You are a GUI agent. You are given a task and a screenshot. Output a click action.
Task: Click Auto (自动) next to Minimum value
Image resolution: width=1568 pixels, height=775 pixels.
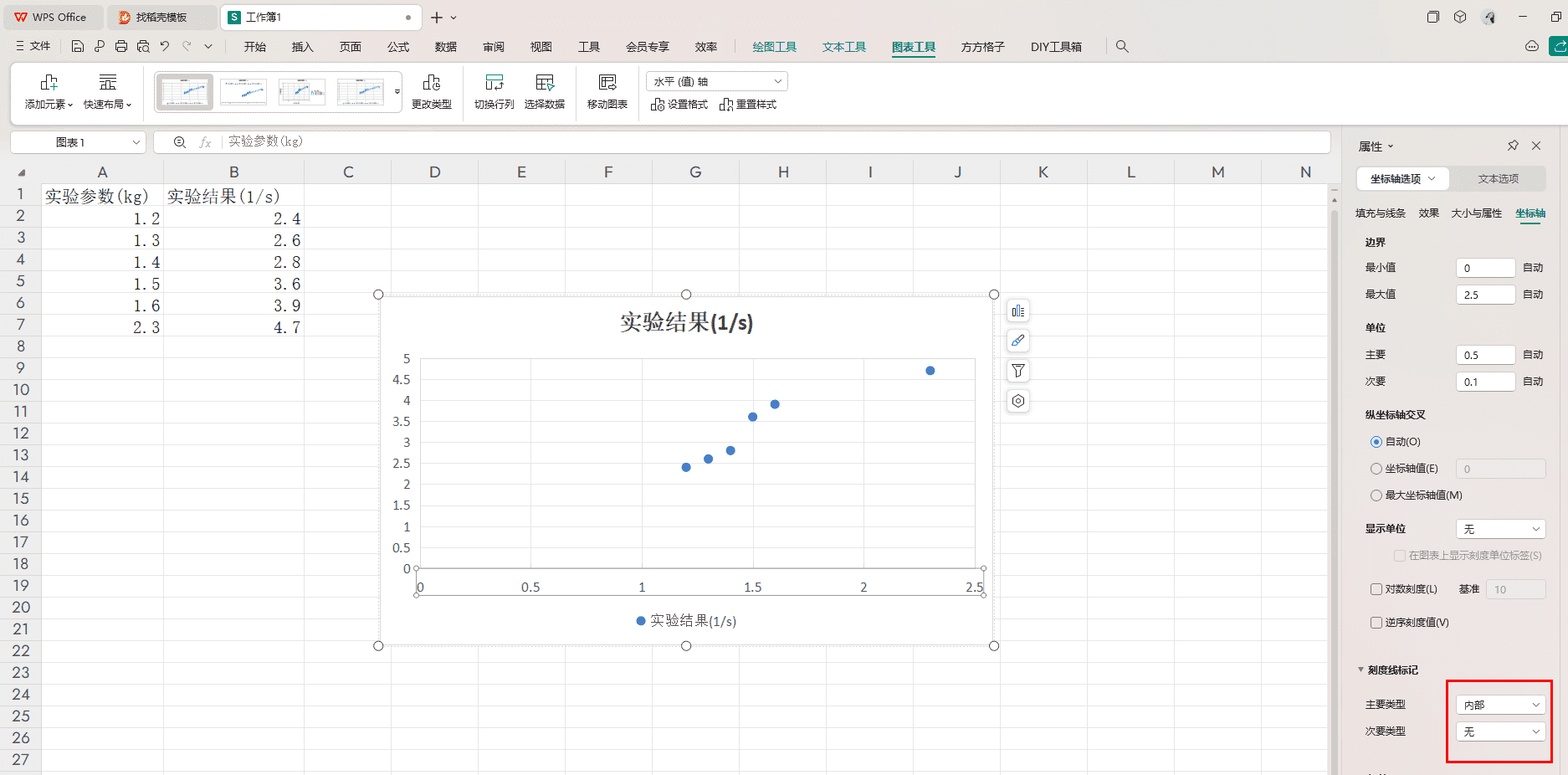click(1533, 268)
